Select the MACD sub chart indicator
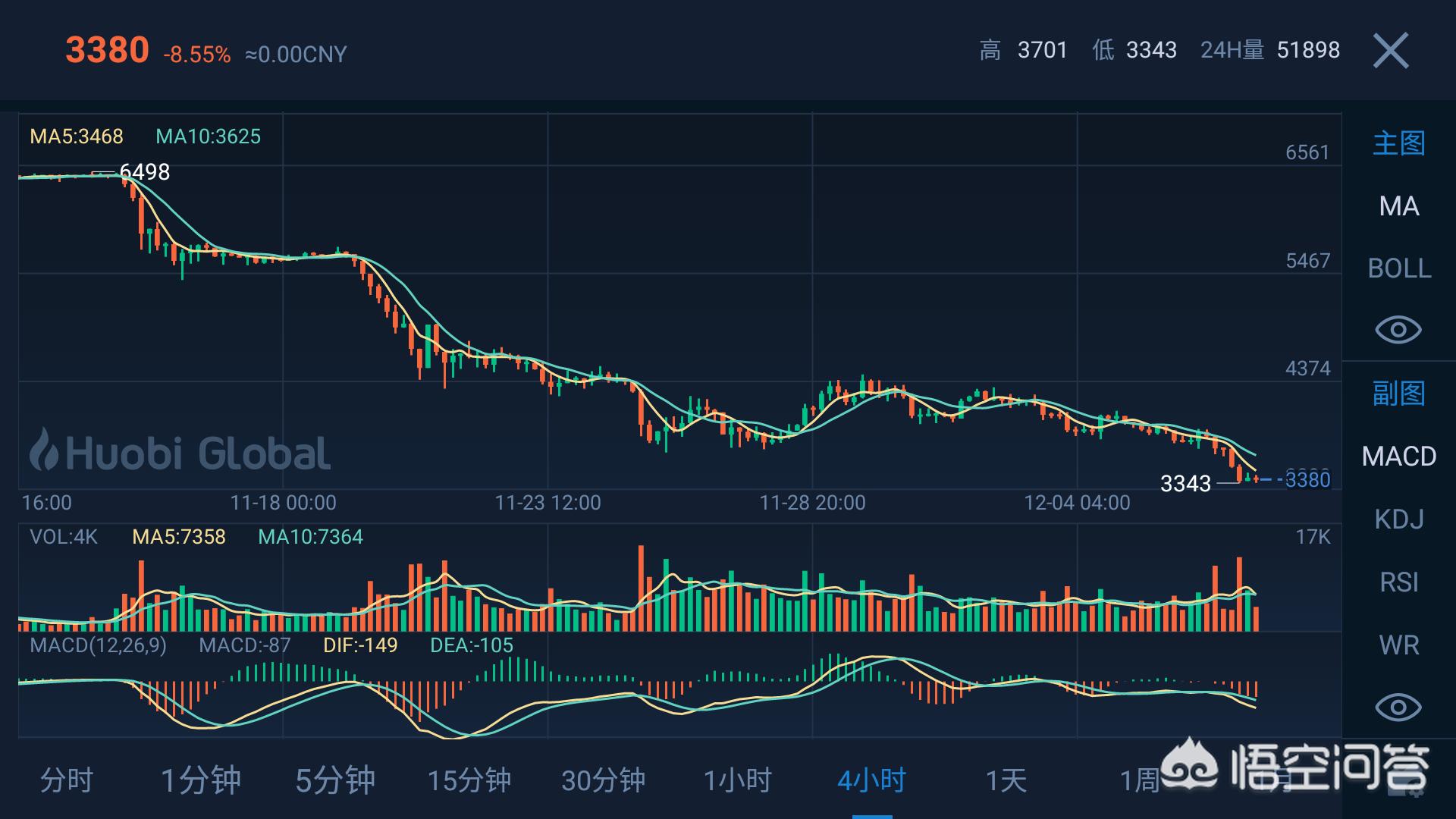The height and width of the screenshot is (819, 1456). tap(1398, 457)
